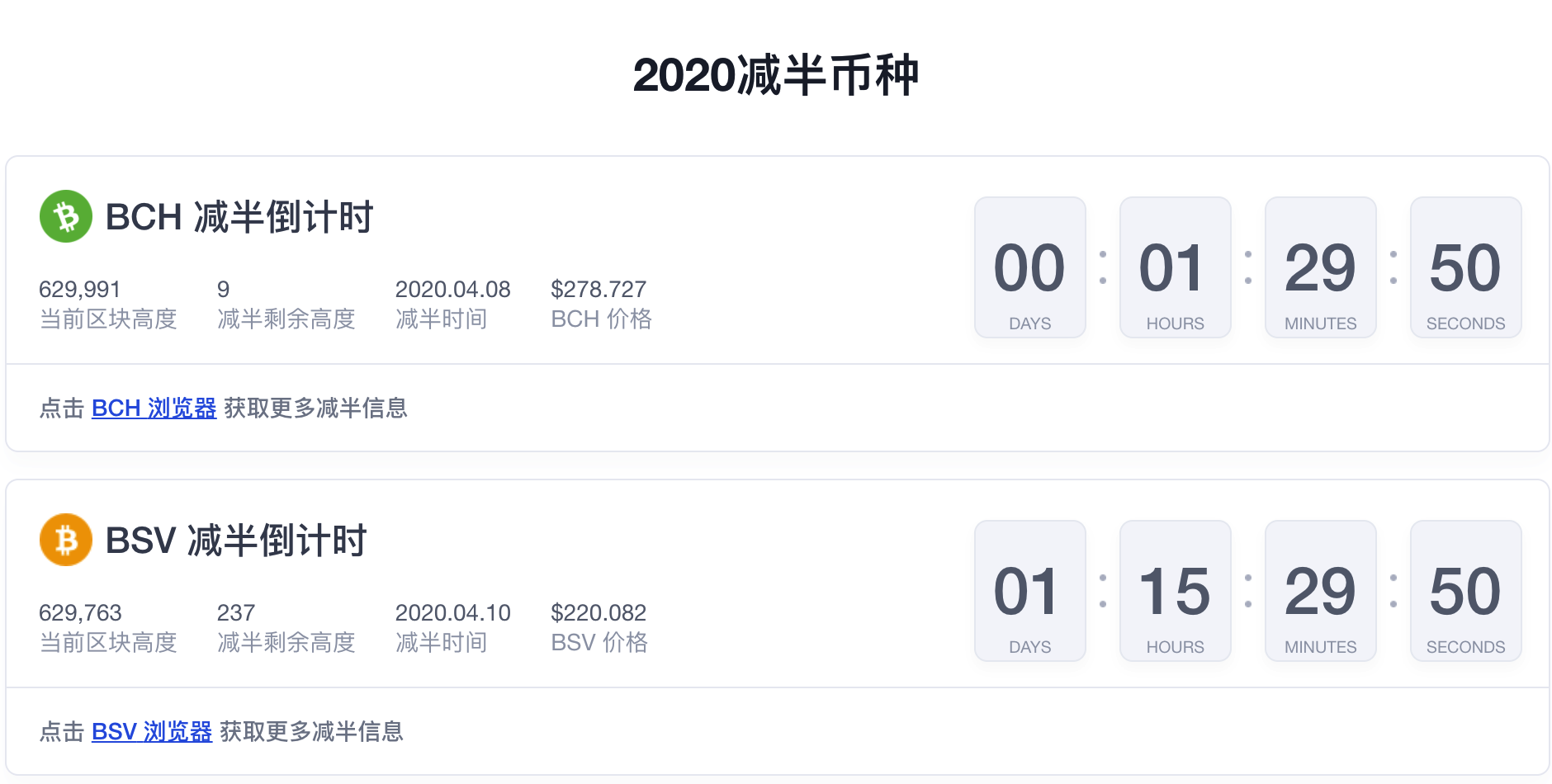Select the BCH countdown SECONDS box
Screen dimensions: 1552x784
click(1466, 267)
